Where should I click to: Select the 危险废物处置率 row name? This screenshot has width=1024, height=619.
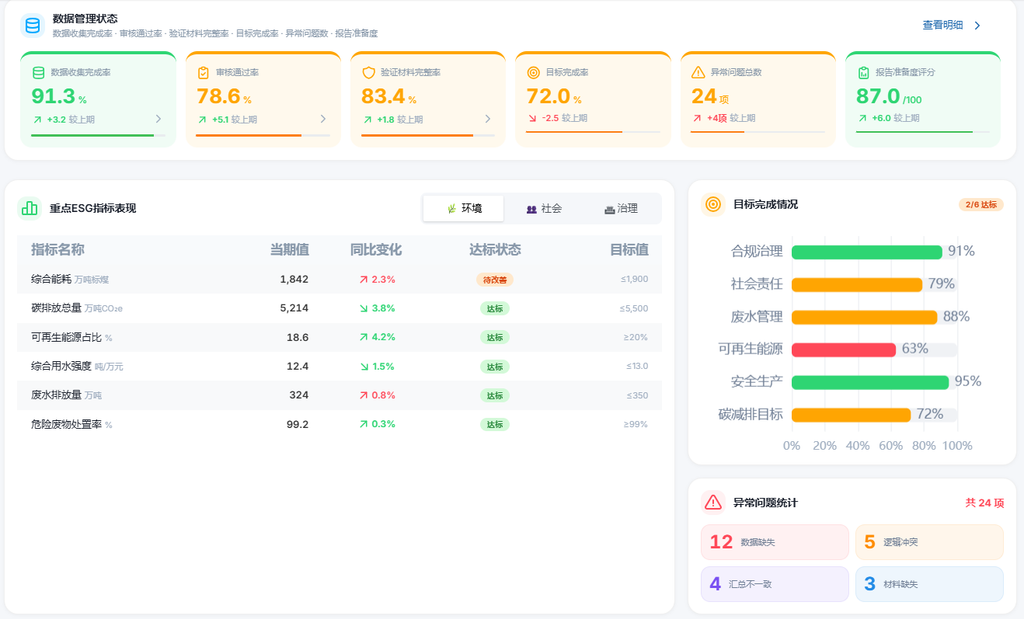click(x=66, y=424)
